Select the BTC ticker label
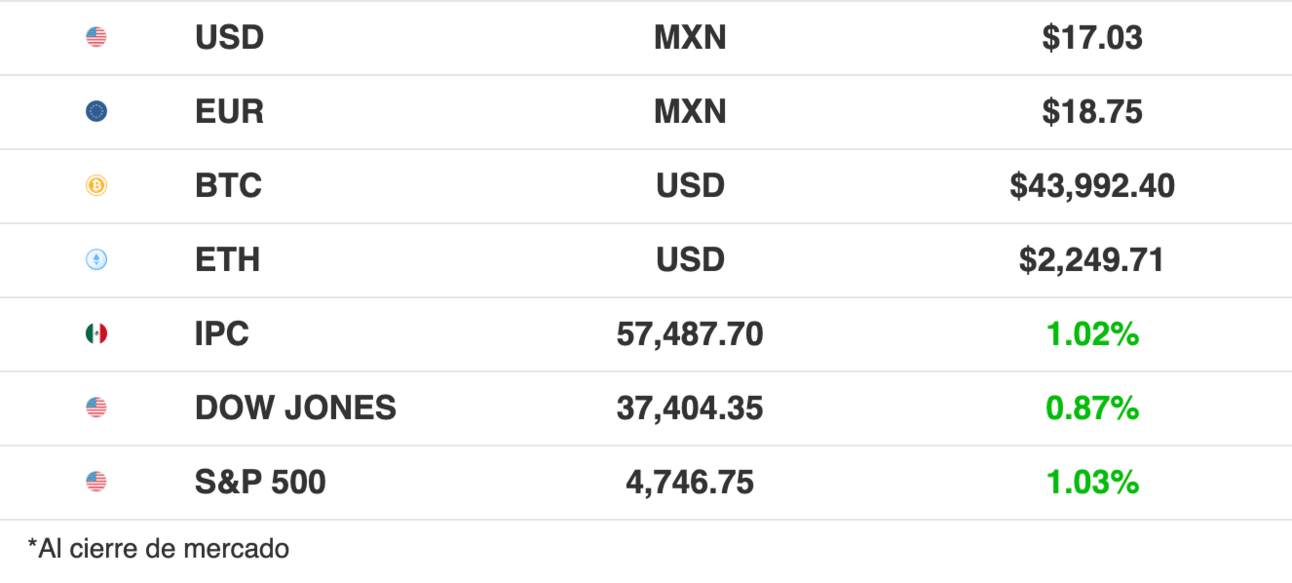This screenshot has width=1292, height=583. point(228,186)
